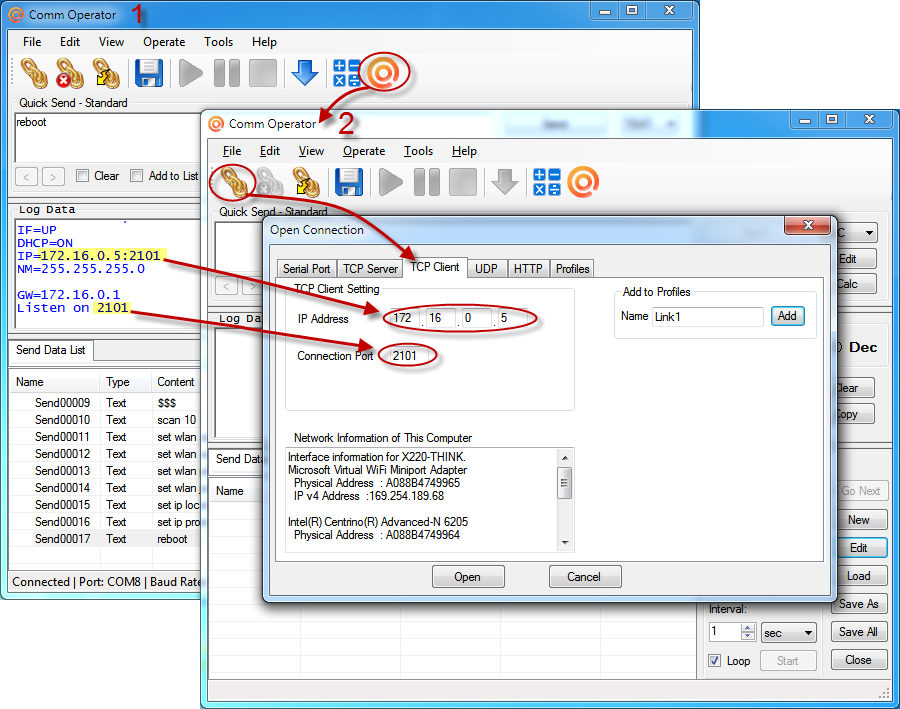Click open connection chain icon in window 2
This screenshot has width=900, height=709.
[x=234, y=182]
